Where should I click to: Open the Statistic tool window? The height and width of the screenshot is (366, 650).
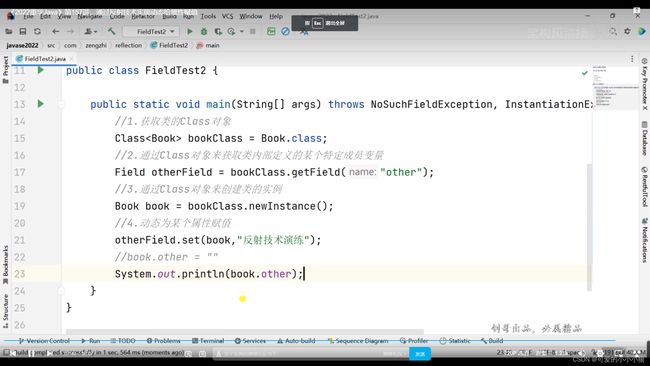point(455,341)
